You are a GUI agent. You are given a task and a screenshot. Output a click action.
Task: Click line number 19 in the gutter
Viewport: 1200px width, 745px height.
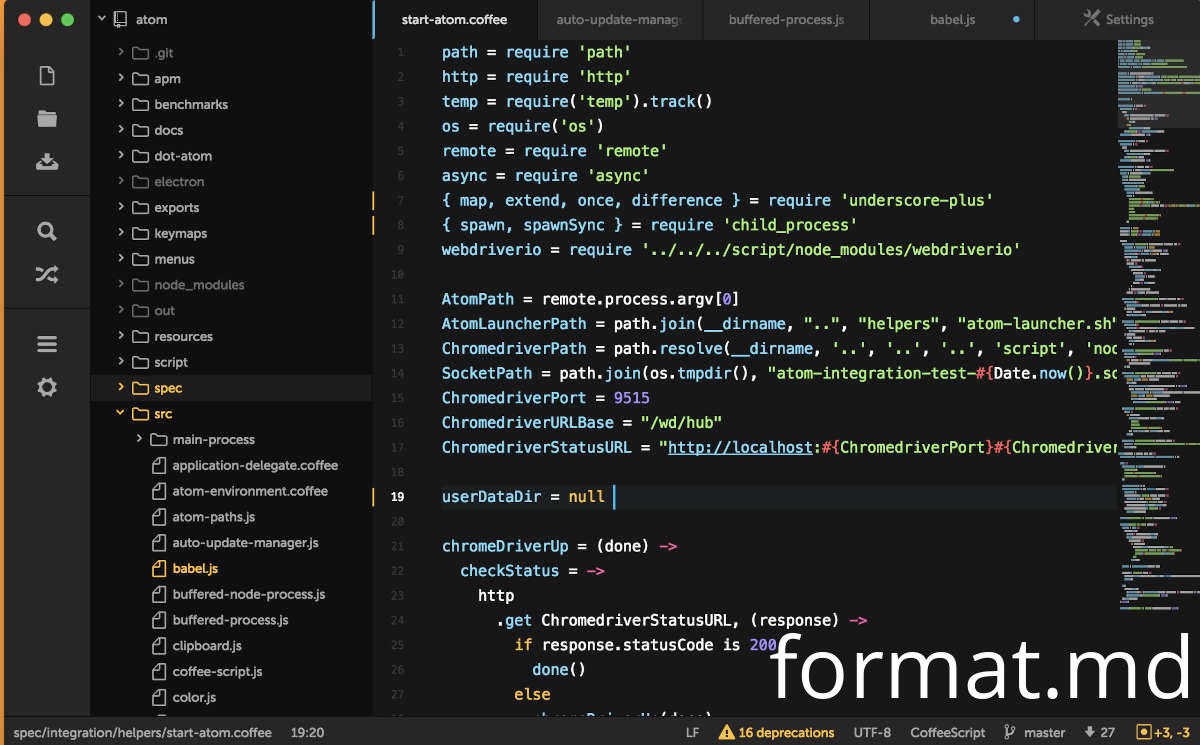tap(397, 496)
